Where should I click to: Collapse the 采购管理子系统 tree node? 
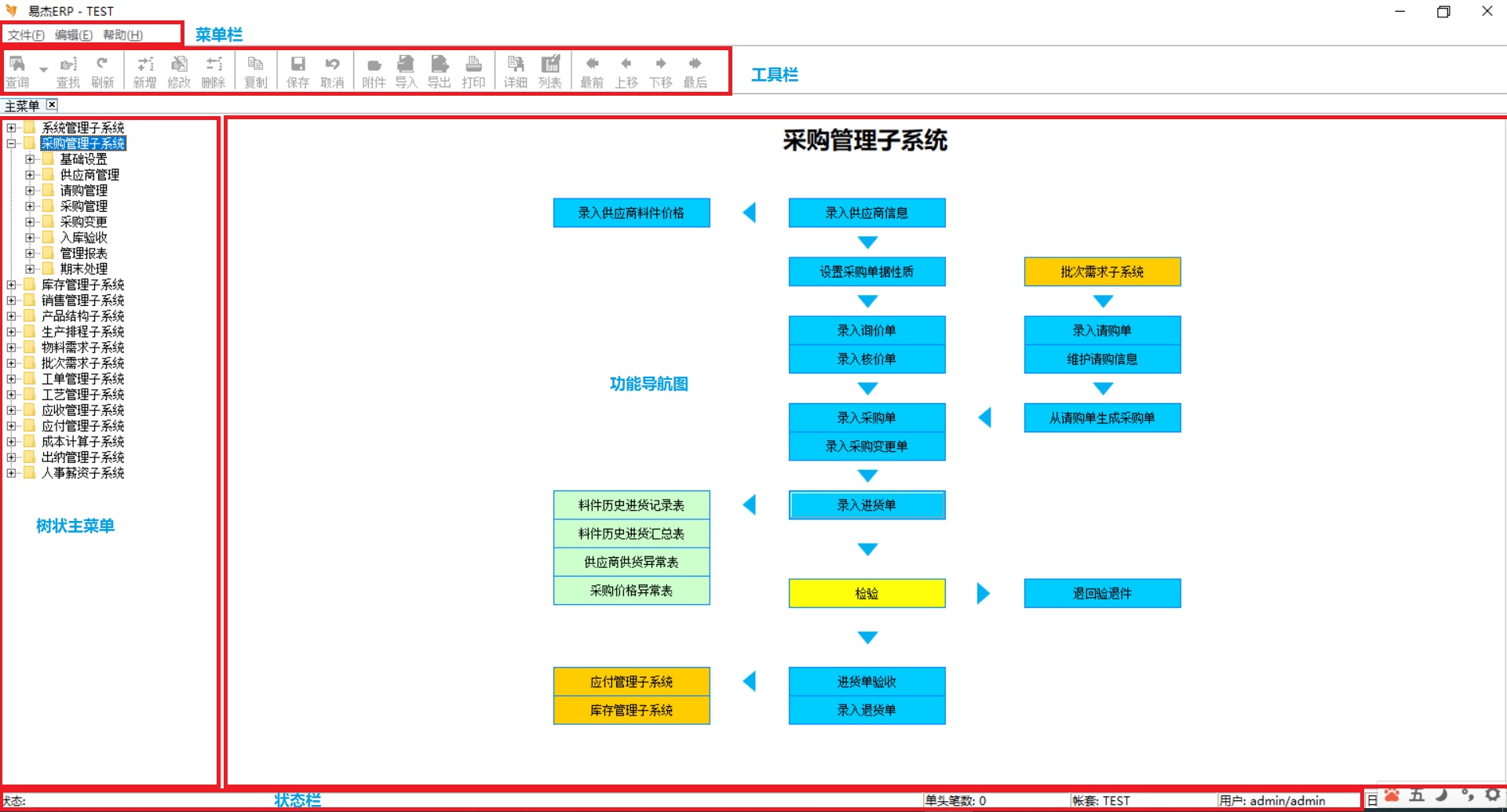pos(12,144)
